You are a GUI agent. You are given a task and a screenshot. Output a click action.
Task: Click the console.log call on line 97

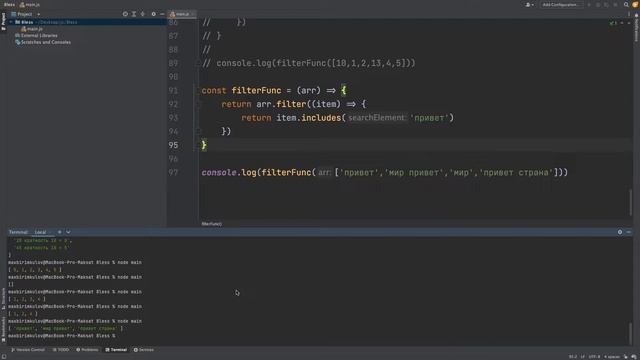click(229, 172)
